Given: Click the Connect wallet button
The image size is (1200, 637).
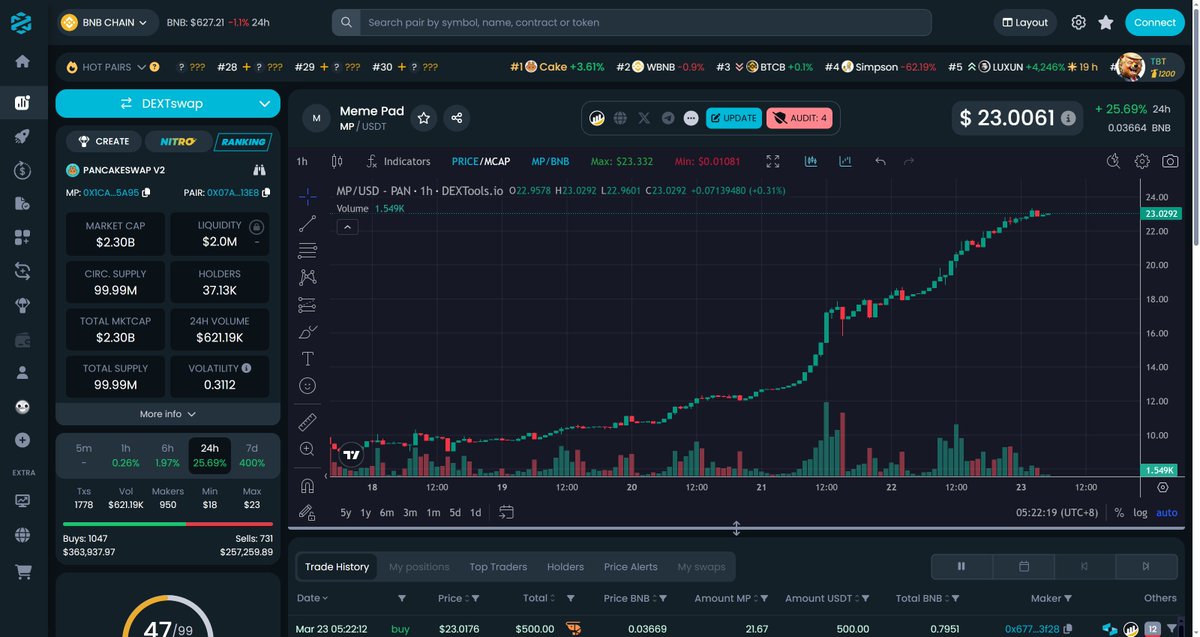Looking at the screenshot, I should [x=1155, y=22].
